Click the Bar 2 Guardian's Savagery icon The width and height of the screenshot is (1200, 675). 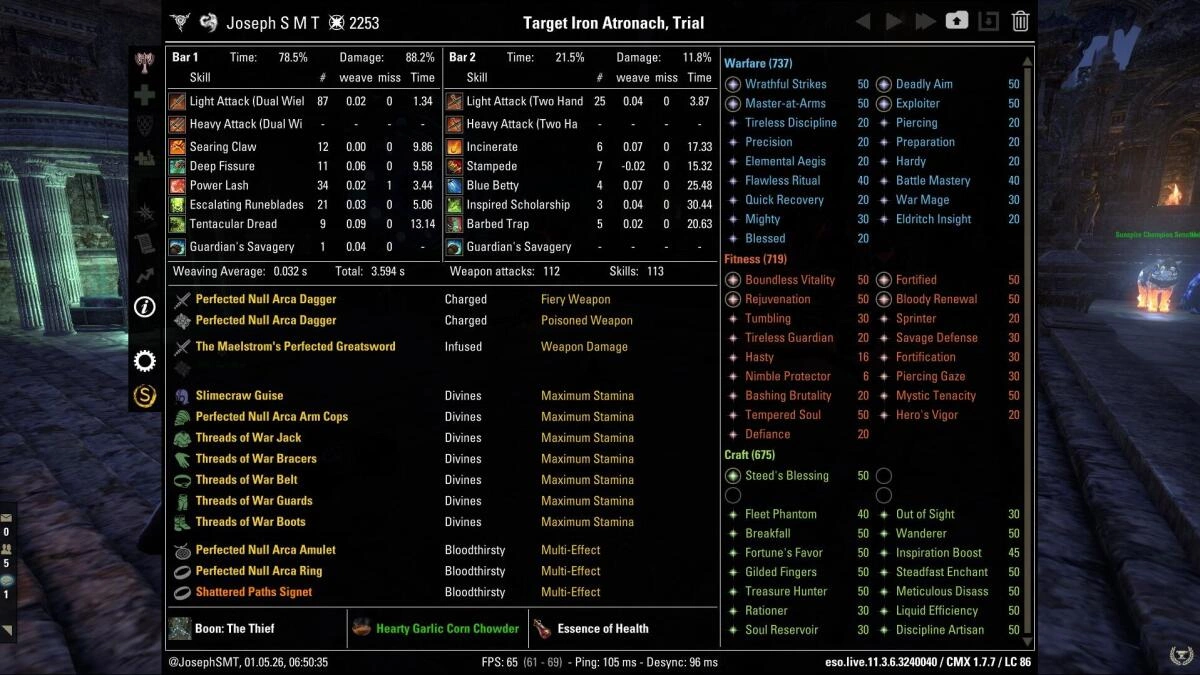[454, 247]
